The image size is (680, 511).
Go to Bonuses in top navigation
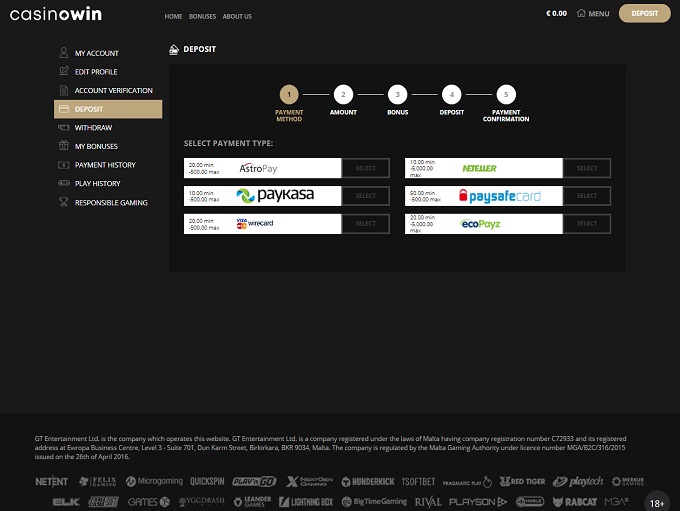coord(202,17)
